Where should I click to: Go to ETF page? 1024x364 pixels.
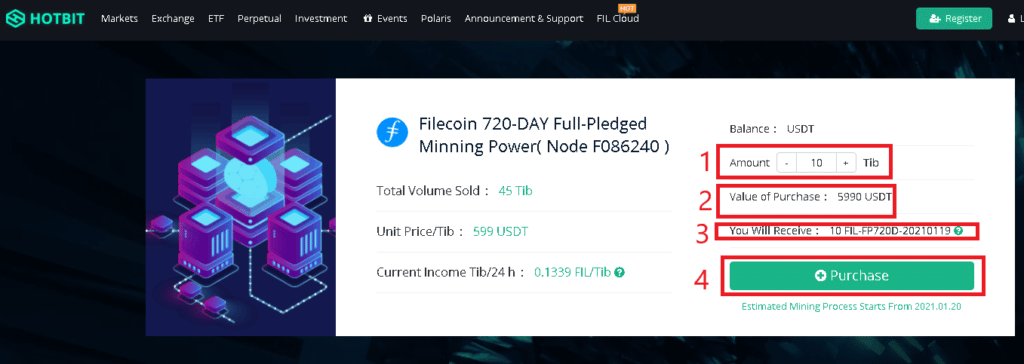[216, 18]
